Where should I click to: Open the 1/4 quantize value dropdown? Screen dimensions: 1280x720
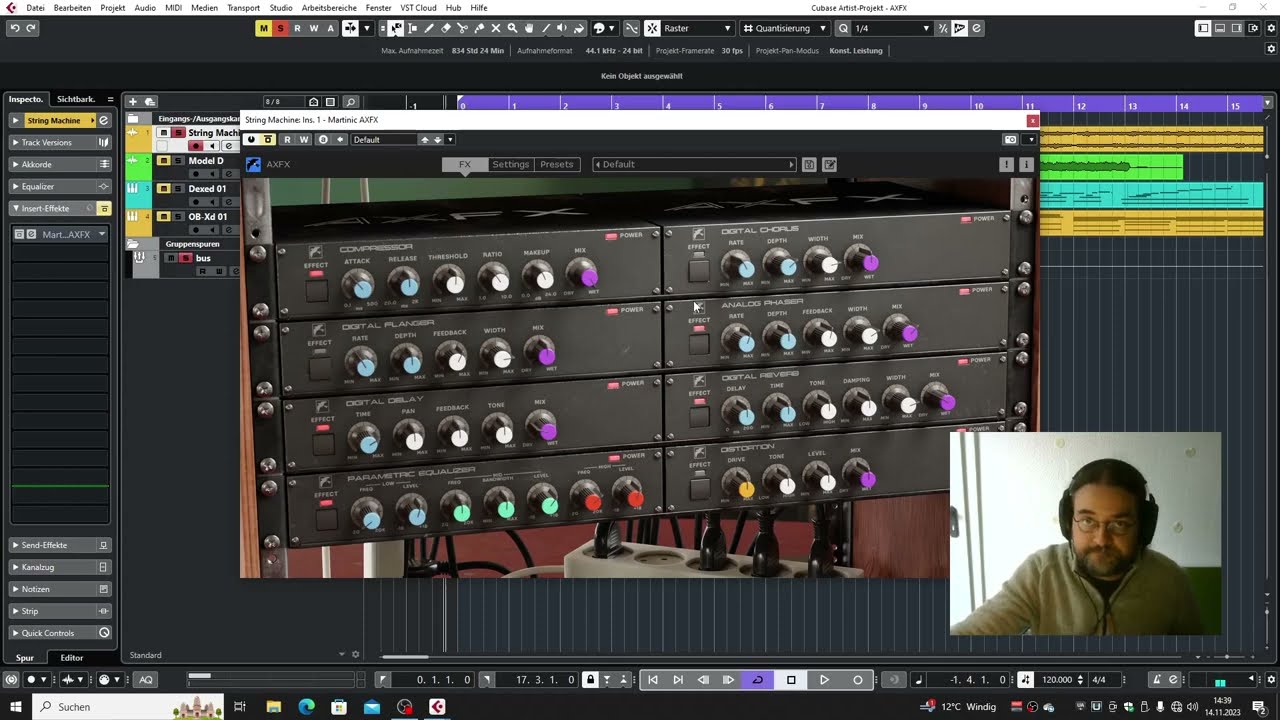892,28
